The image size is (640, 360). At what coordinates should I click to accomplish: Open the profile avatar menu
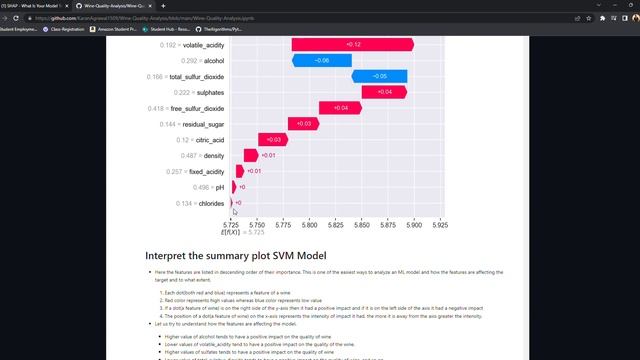tap(636, 18)
